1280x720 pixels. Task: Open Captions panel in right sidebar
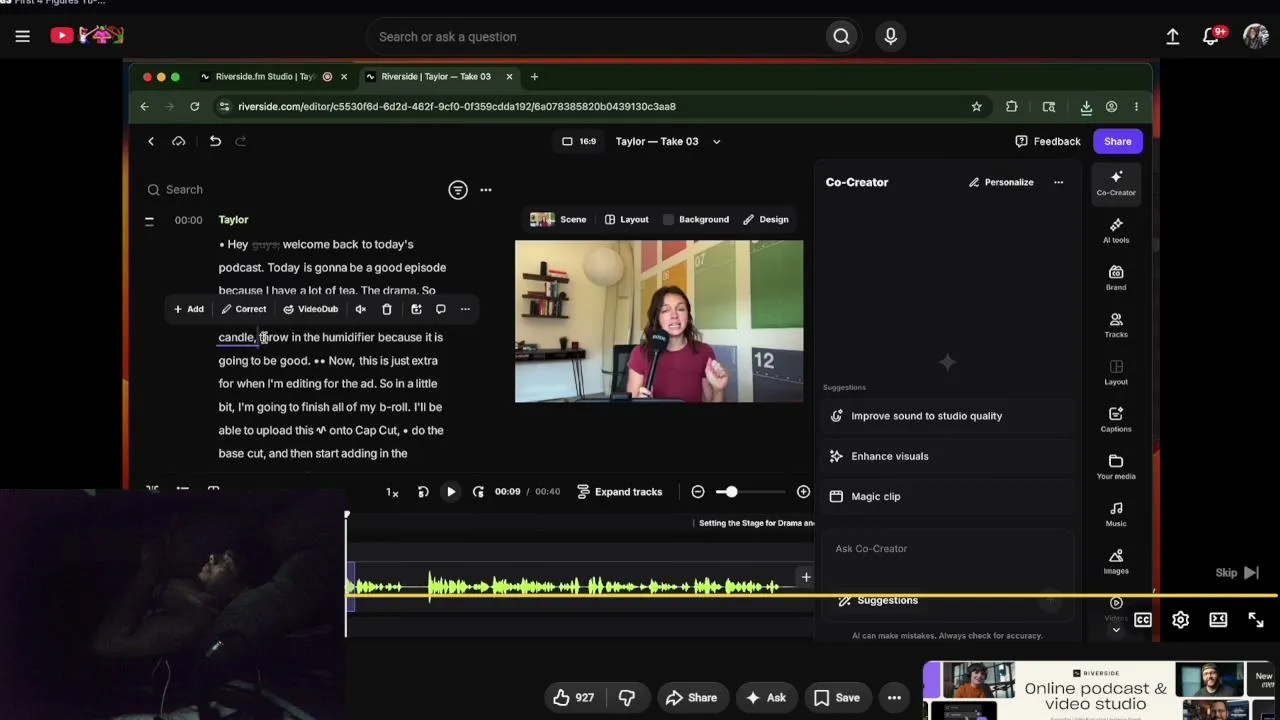pyautogui.click(x=1116, y=420)
